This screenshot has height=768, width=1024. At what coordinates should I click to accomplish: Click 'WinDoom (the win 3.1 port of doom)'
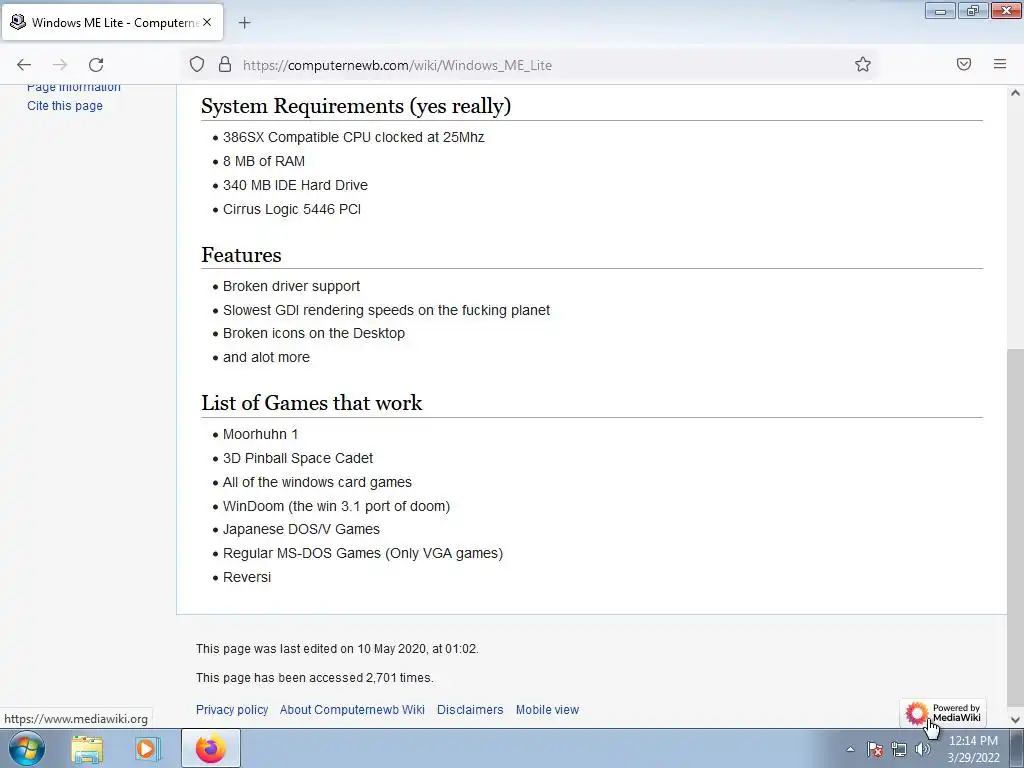point(336,506)
